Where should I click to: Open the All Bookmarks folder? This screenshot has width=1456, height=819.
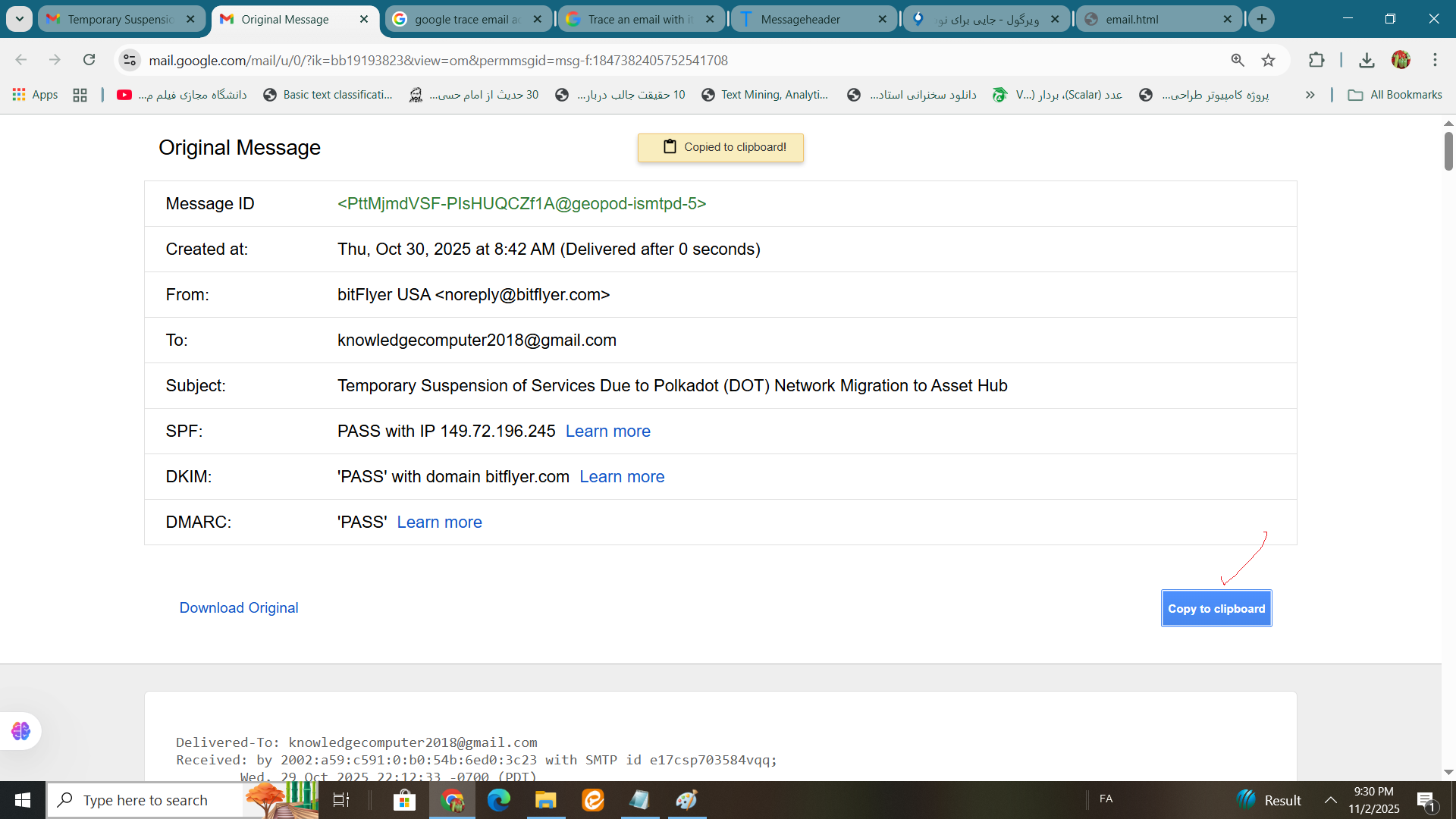pos(1395,95)
